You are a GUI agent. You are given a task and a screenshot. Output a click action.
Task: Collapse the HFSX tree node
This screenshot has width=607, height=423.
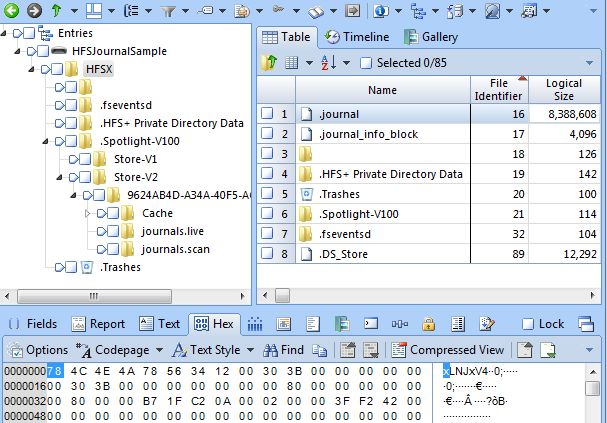pyautogui.click(x=31, y=69)
